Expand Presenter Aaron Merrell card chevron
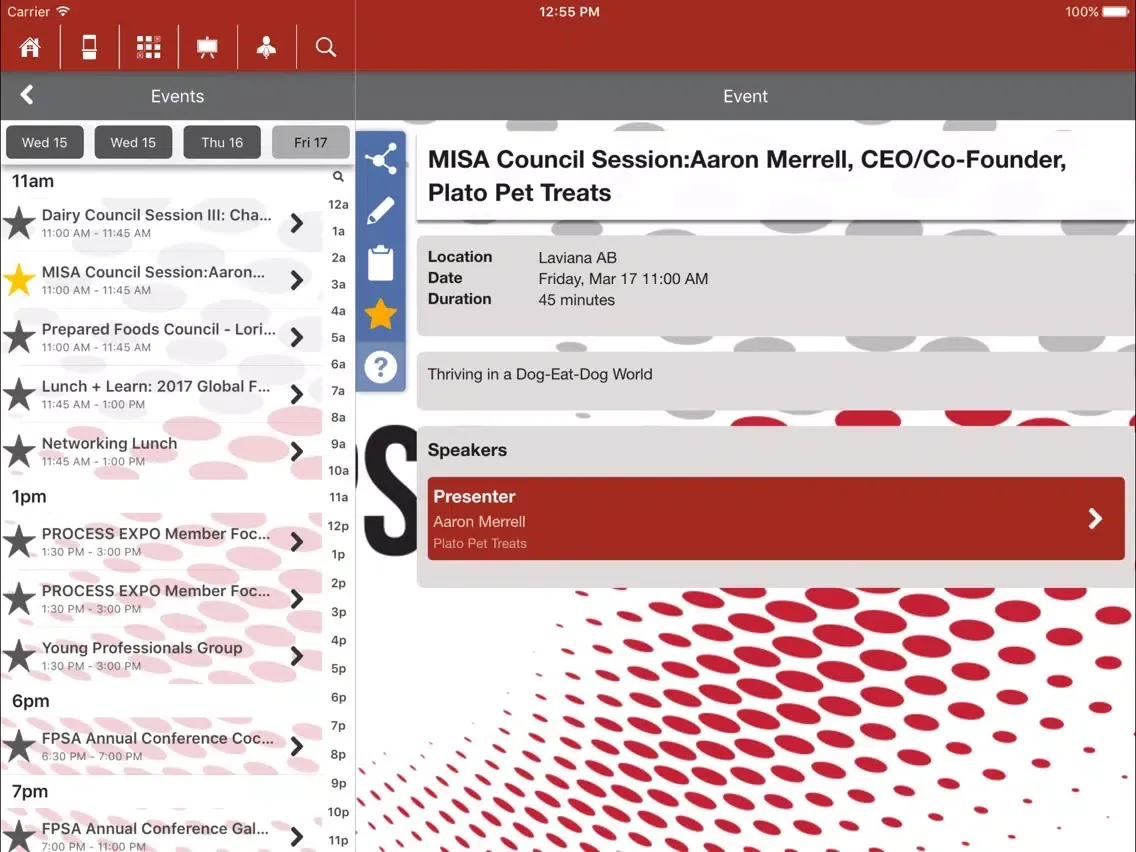Screen dimensions: 1136x852 tap(1095, 518)
